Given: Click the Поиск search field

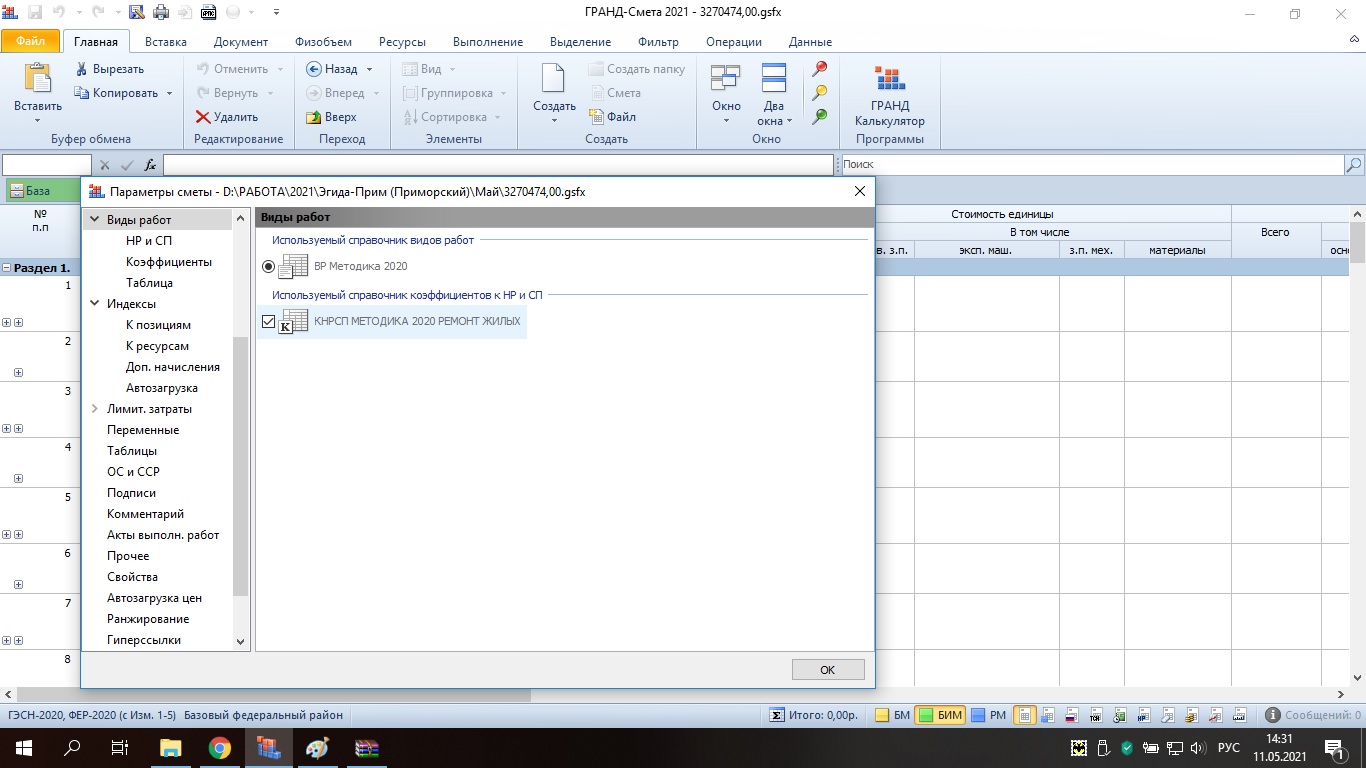Looking at the screenshot, I should click(x=1091, y=165).
